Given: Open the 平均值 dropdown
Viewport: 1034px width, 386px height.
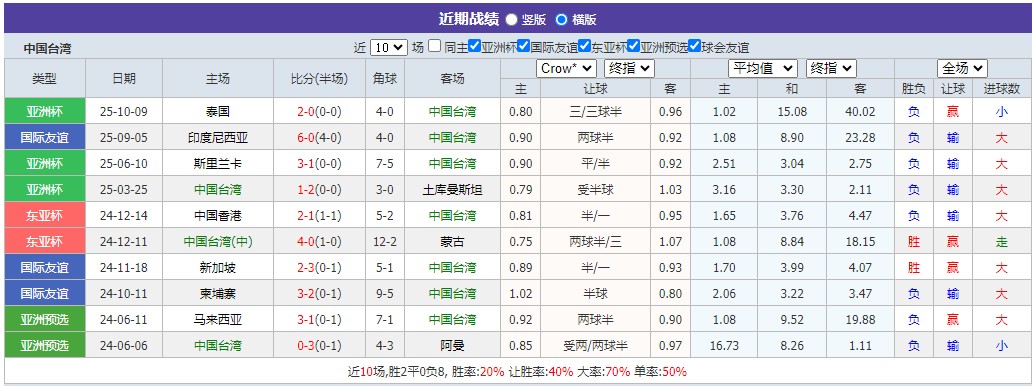Looking at the screenshot, I should tap(763, 69).
